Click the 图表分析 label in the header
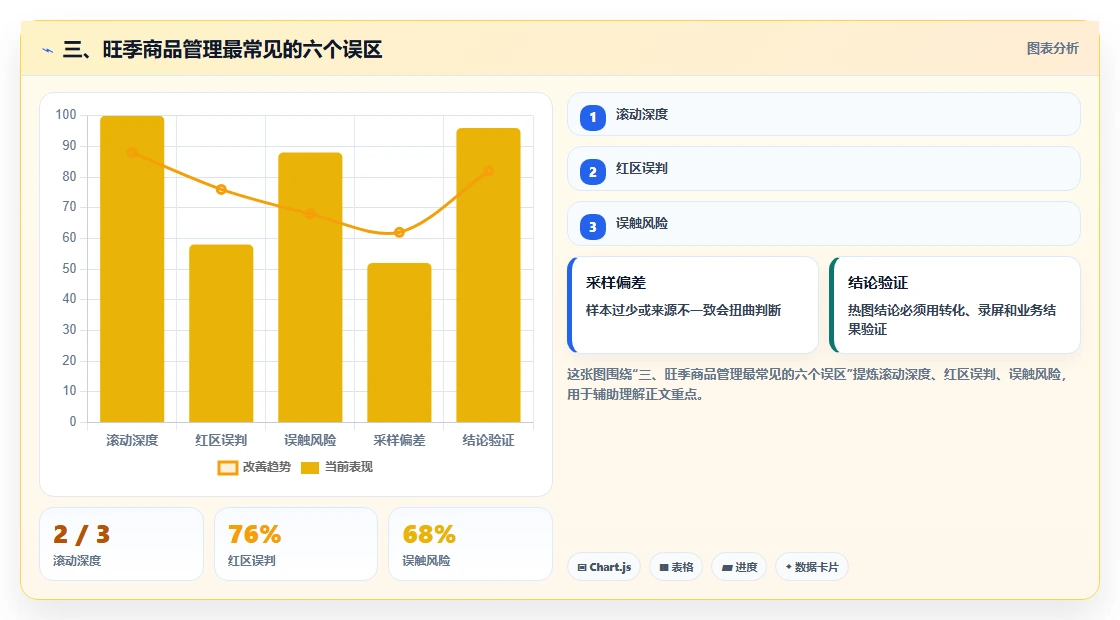This screenshot has width=1120, height=620. tap(1052, 49)
